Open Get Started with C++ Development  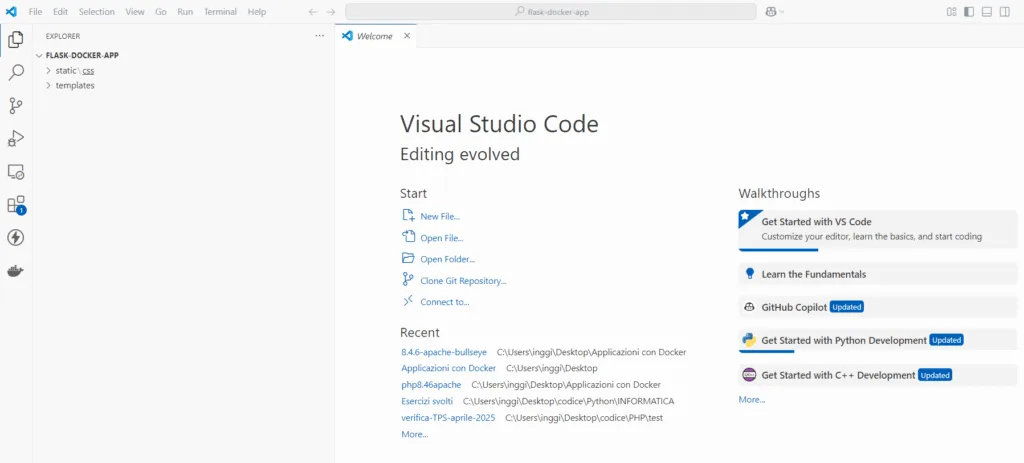(878, 375)
